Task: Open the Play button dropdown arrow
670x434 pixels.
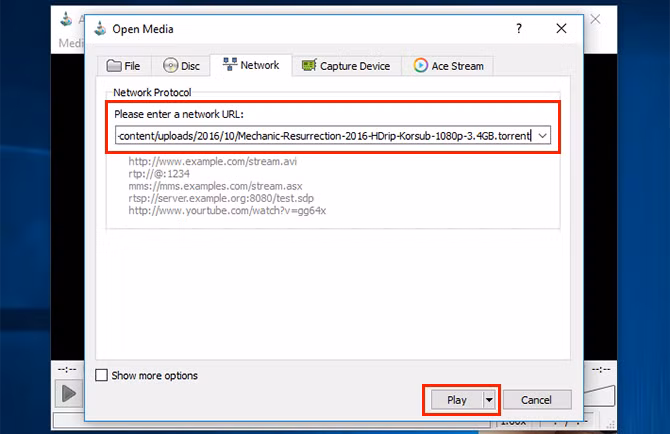Action: [489, 400]
